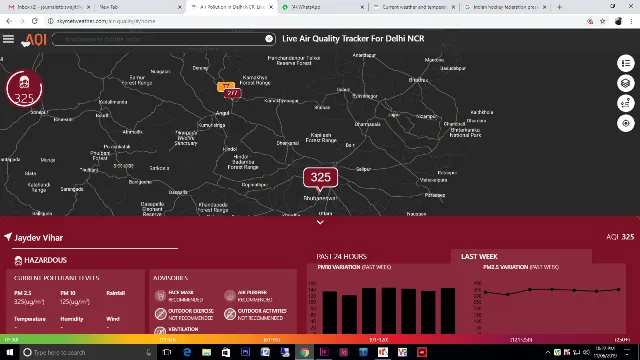640x360 pixels.
Task: Open the Windows Start menu
Action: pos(9,352)
